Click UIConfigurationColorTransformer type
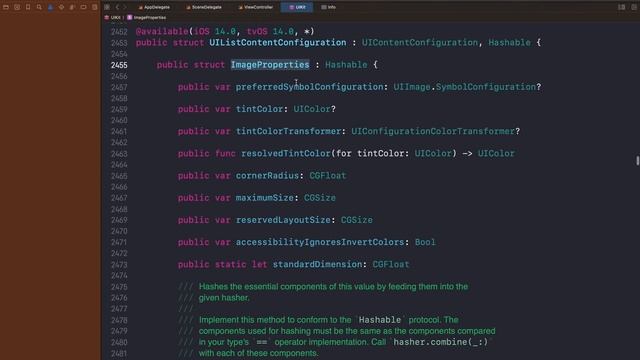Viewport: 640px width, 360px height. pyautogui.click(x=433, y=131)
